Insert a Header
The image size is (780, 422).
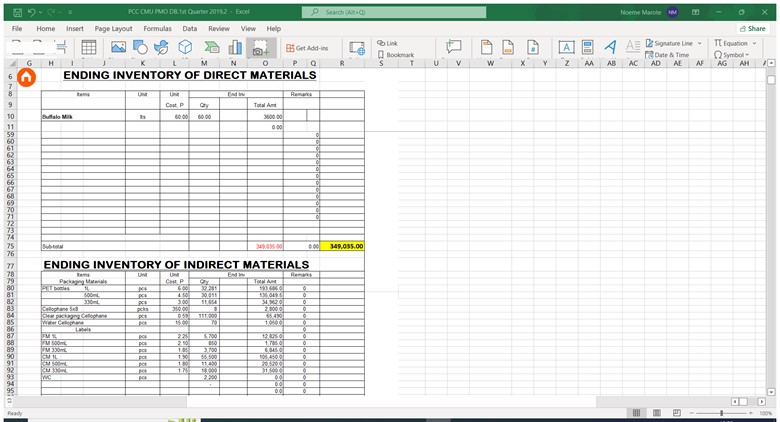[x=487, y=47]
